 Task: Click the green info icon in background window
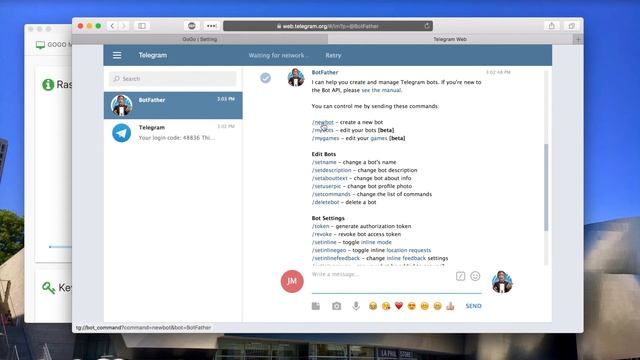pos(48,84)
